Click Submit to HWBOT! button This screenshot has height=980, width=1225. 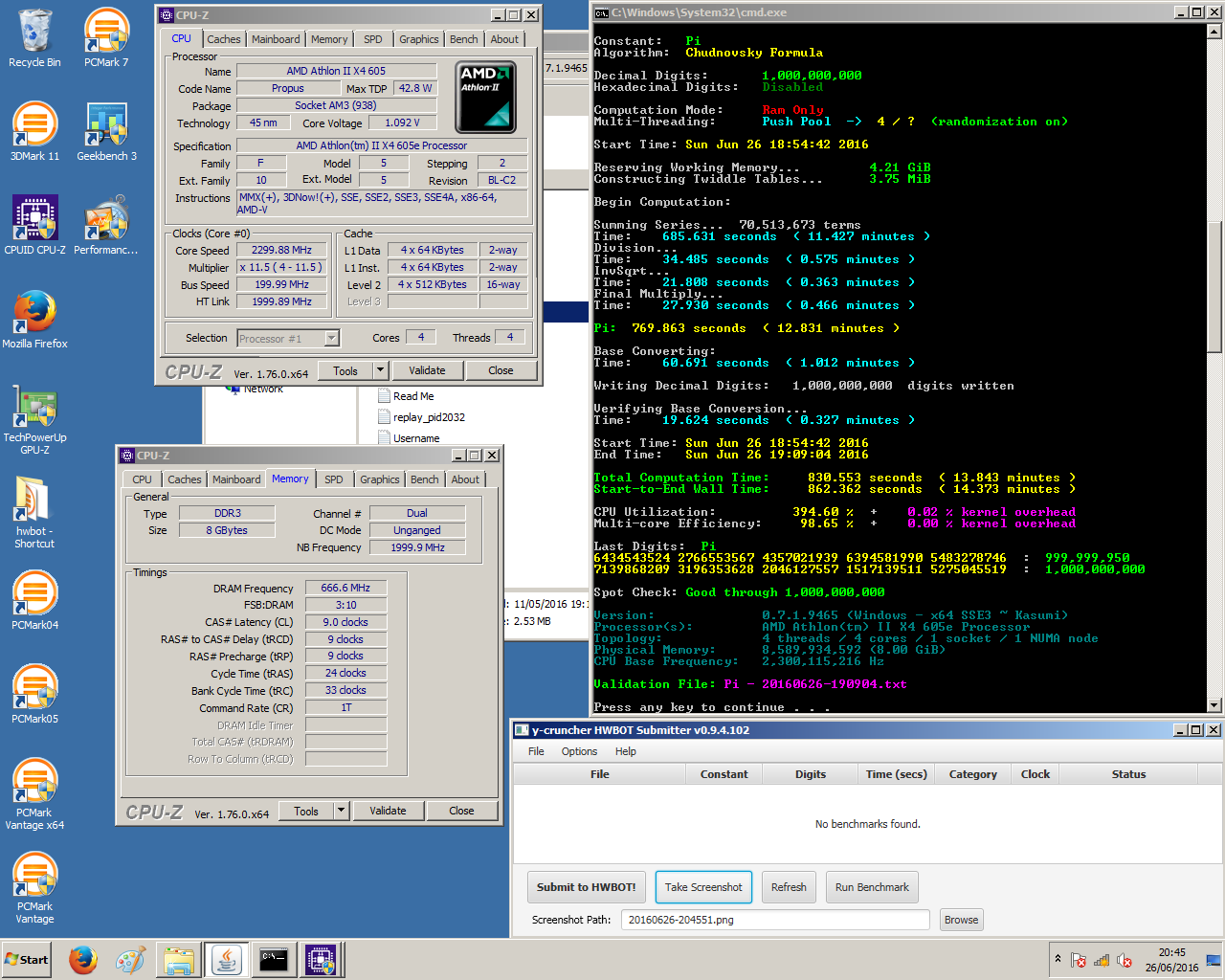tap(587, 887)
